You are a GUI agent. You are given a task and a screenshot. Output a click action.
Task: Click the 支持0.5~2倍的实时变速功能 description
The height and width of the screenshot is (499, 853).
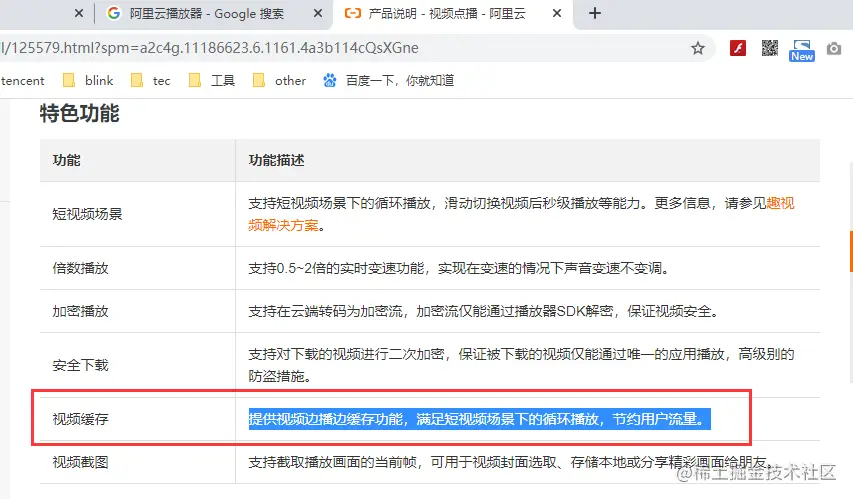pyautogui.click(x=460, y=268)
